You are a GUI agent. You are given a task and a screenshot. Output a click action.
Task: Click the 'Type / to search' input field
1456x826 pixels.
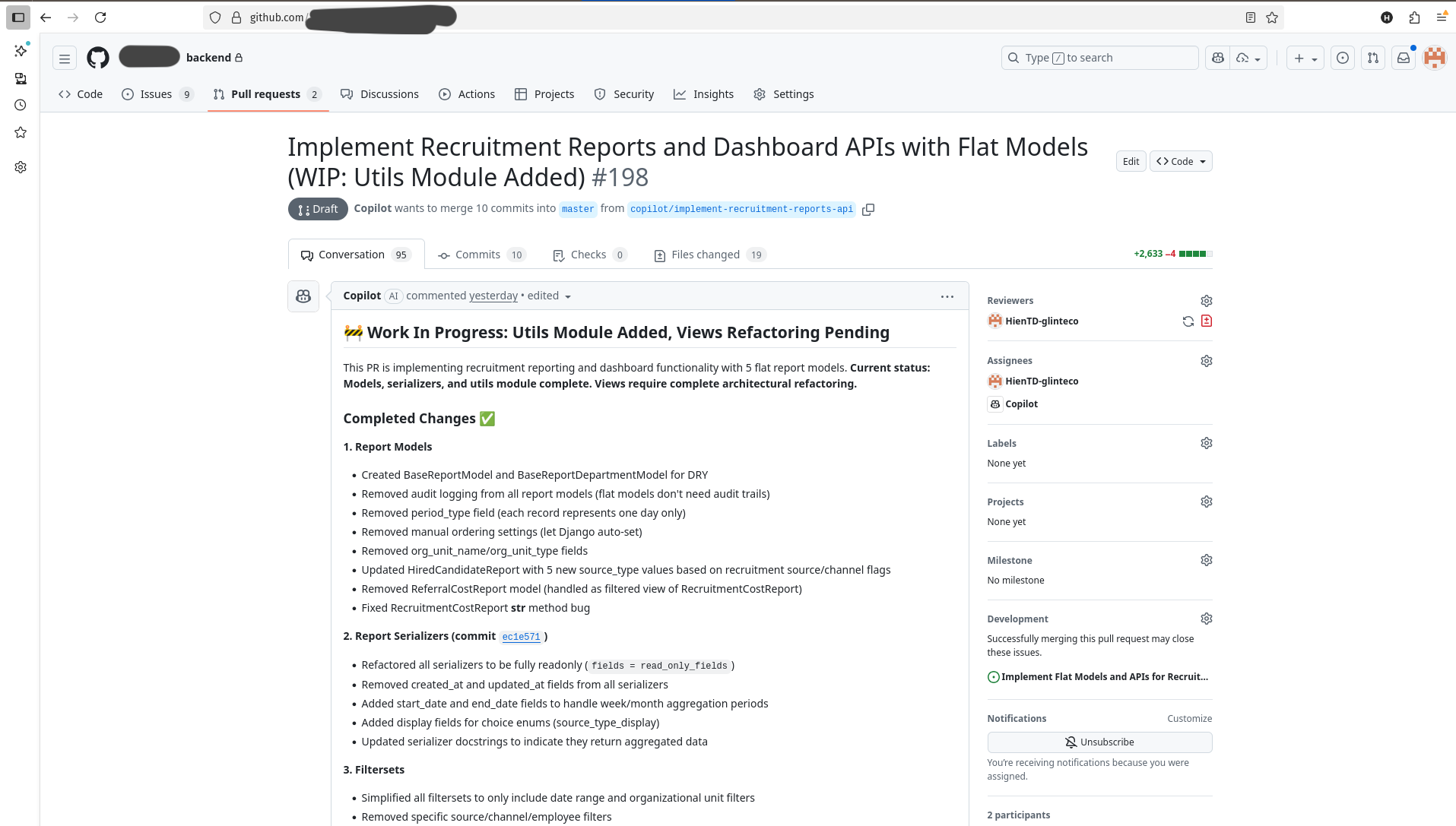pyautogui.click(x=1099, y=57)
